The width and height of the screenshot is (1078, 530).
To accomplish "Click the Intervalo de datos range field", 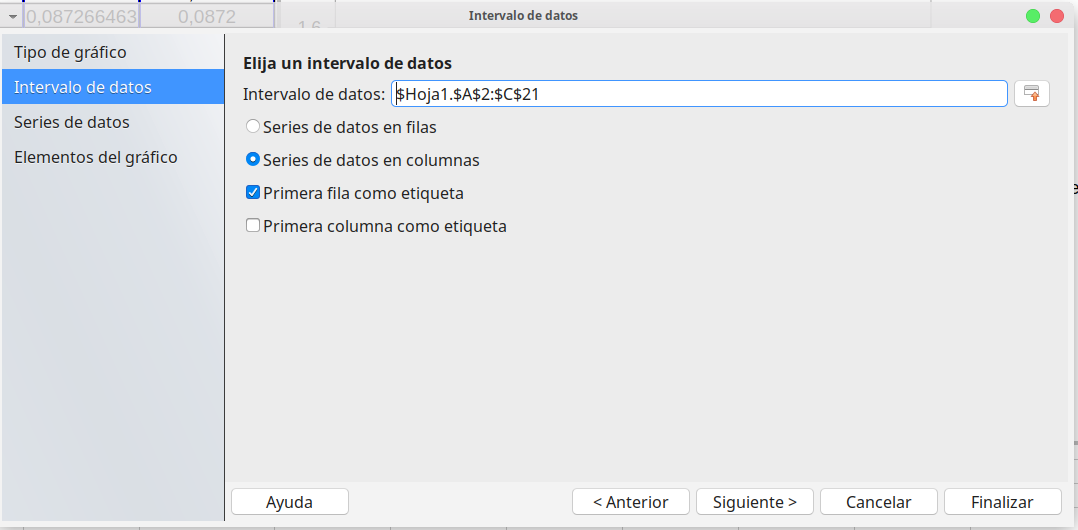I will (699, 93).
